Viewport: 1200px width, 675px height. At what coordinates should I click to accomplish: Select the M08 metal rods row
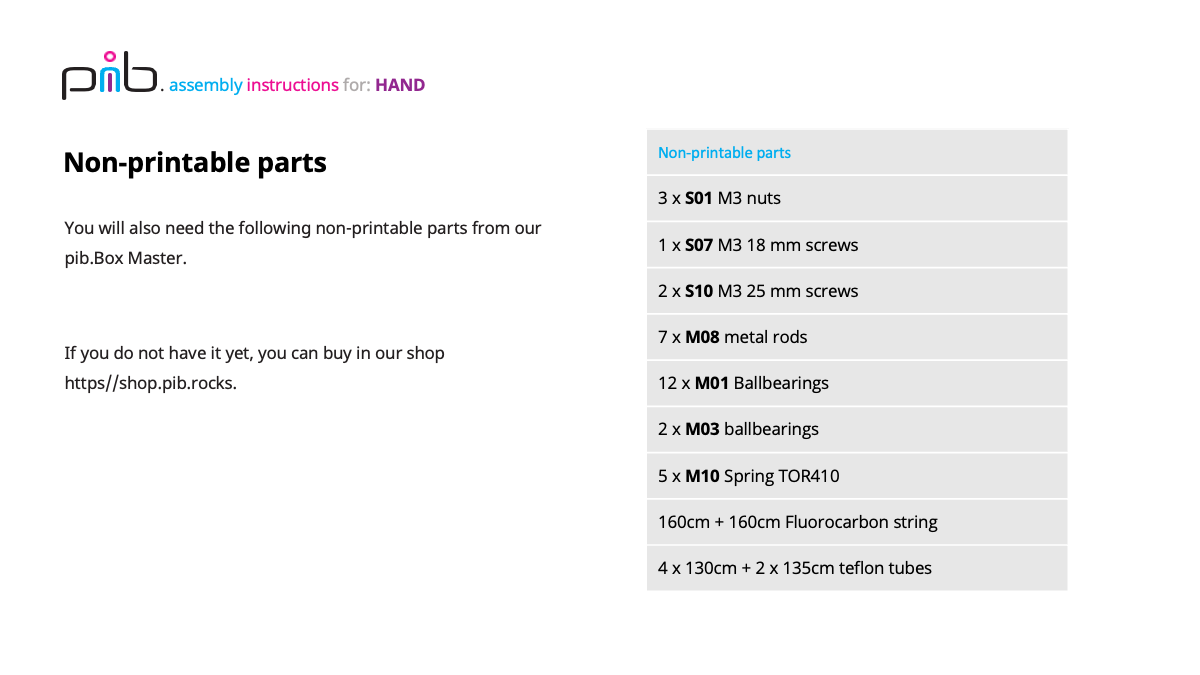click(856, 337)
